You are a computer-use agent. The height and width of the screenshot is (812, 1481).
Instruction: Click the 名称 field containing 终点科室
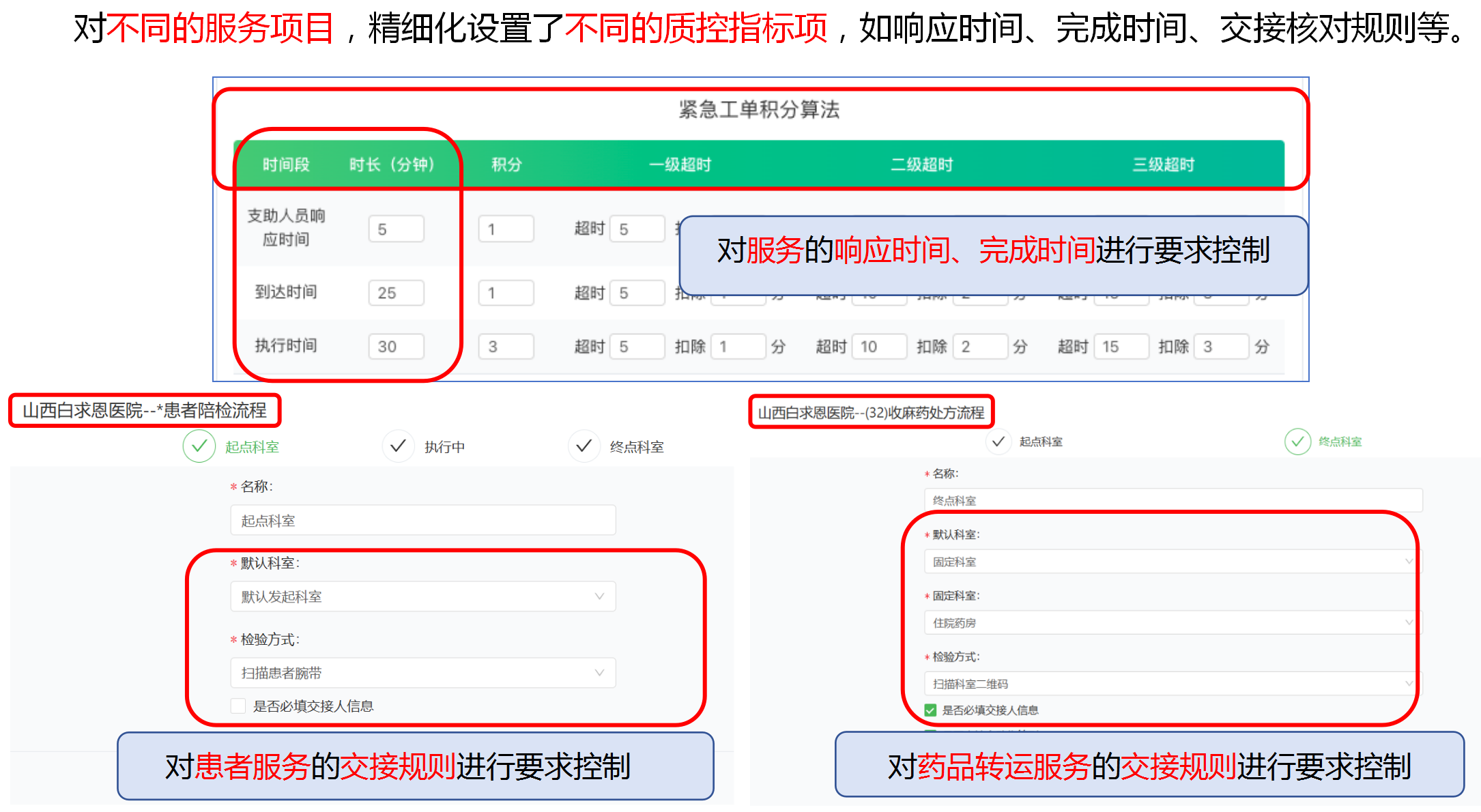[1173, 500]
